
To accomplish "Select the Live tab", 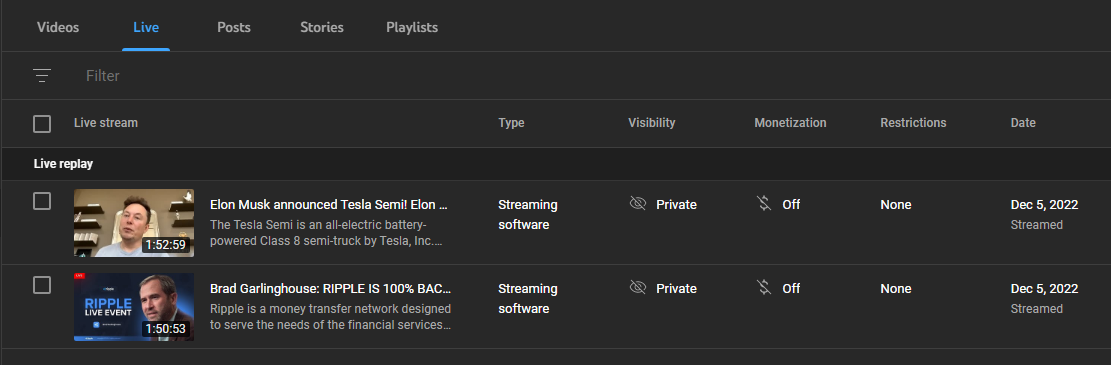I will coord(146,28).
